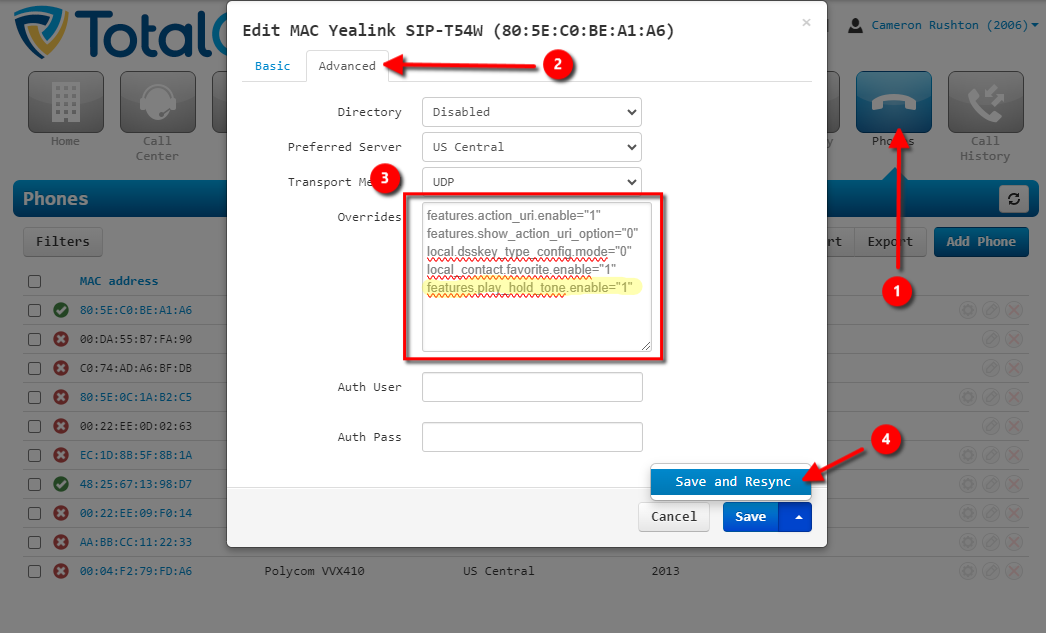Open the Transport Method dropdown showing UDP
The height and width of the screenshot is (633, 1046).
(x=532, y=181)
